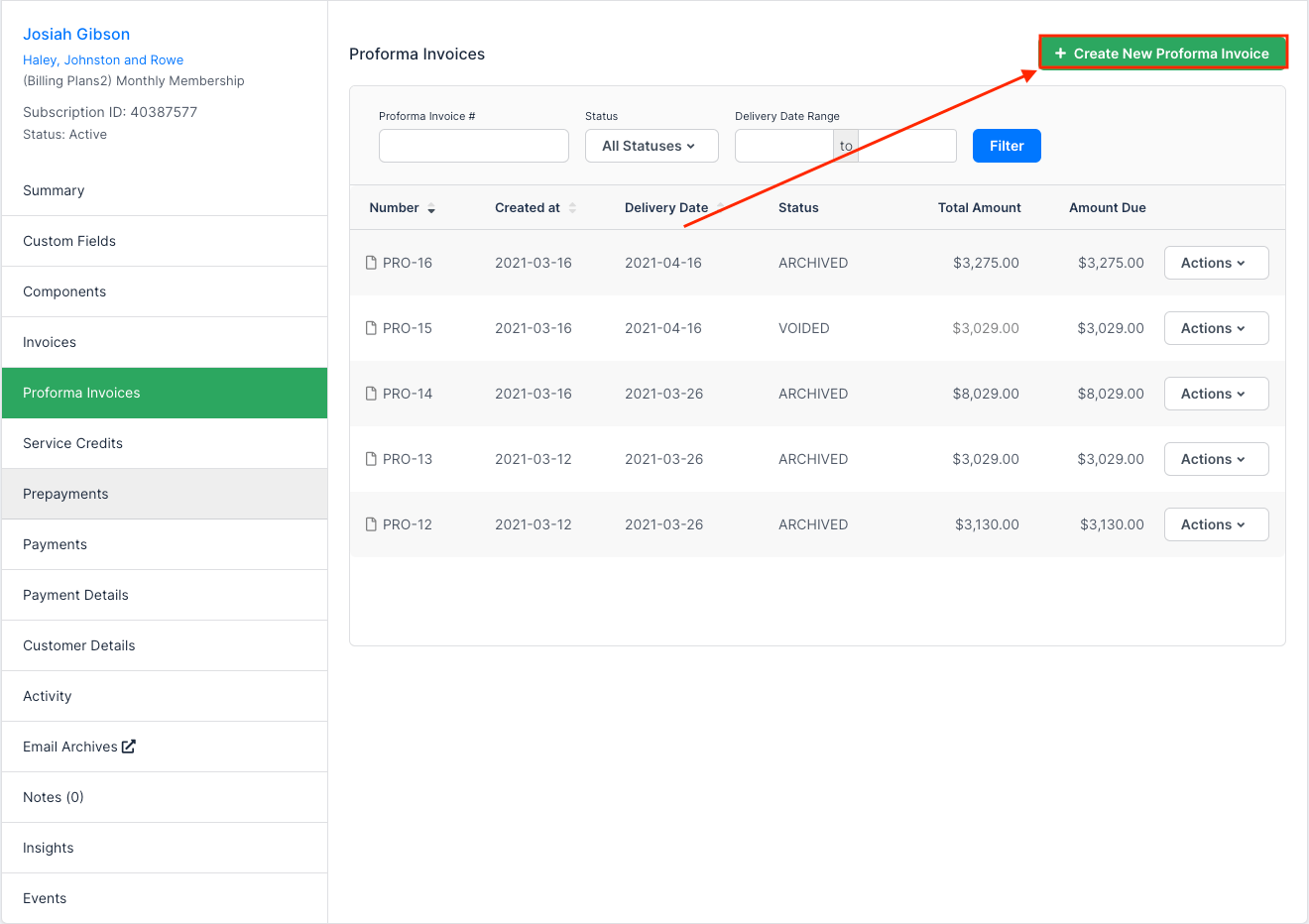Viewport: 1309px width, 924px height.
Task: Open the All Statuses dropdown
Action: 652,146
